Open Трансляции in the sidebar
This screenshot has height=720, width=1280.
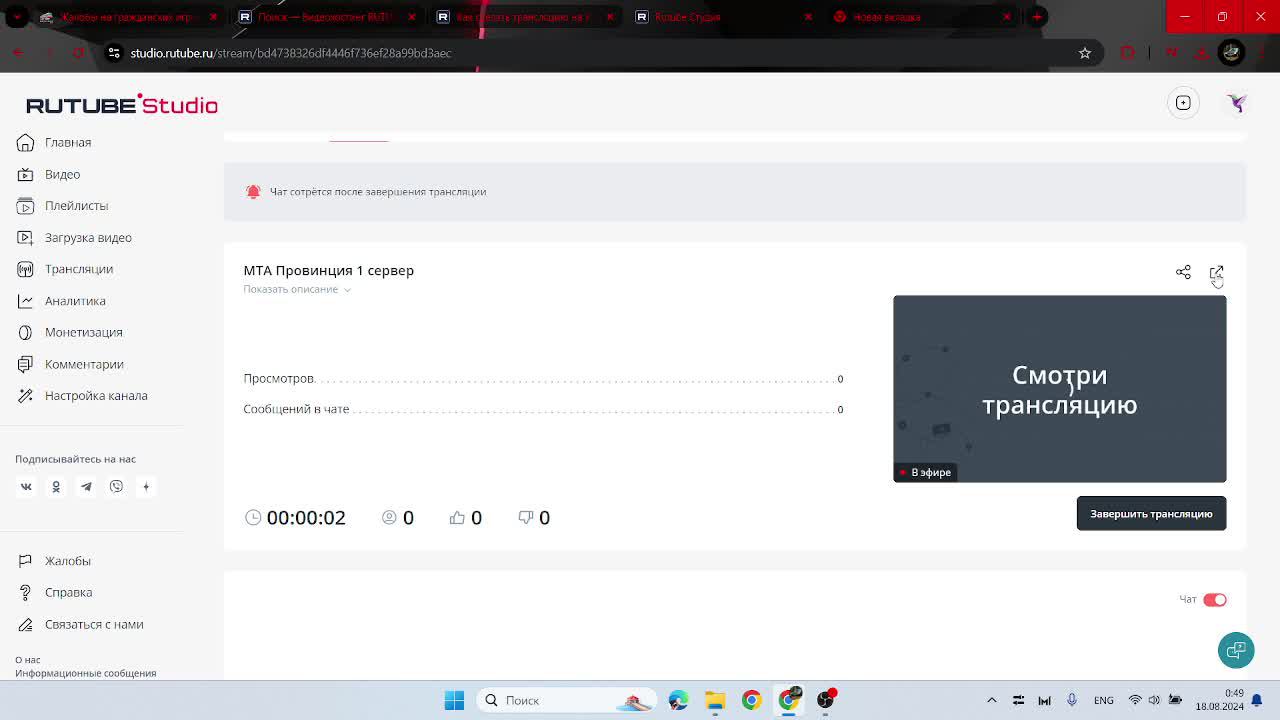[65, 269]
